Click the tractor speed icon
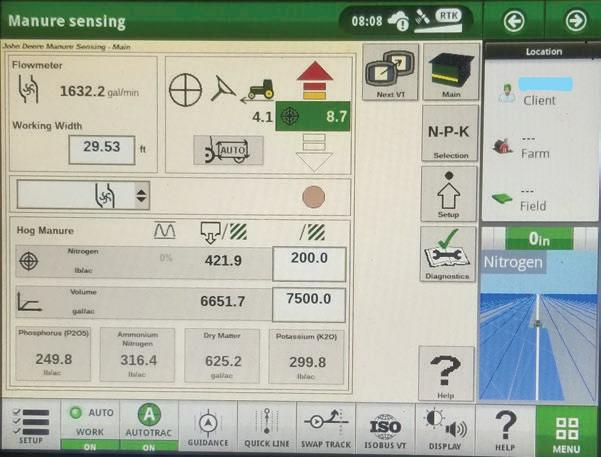The width and height of the screenshot is (601, 457). [x=258, y=91]
